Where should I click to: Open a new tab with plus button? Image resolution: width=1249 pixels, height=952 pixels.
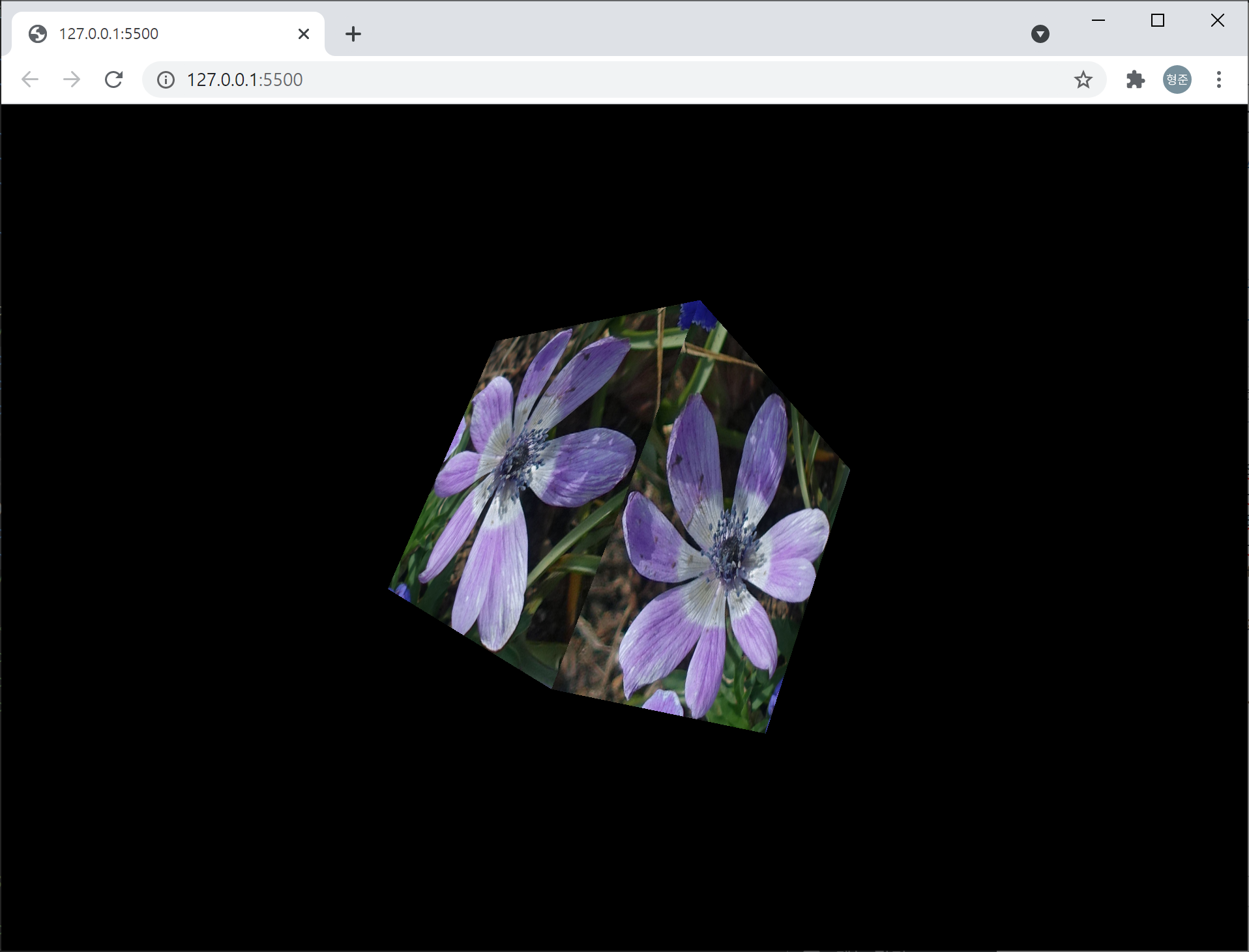pyautogui.click(x=353, y=34)
